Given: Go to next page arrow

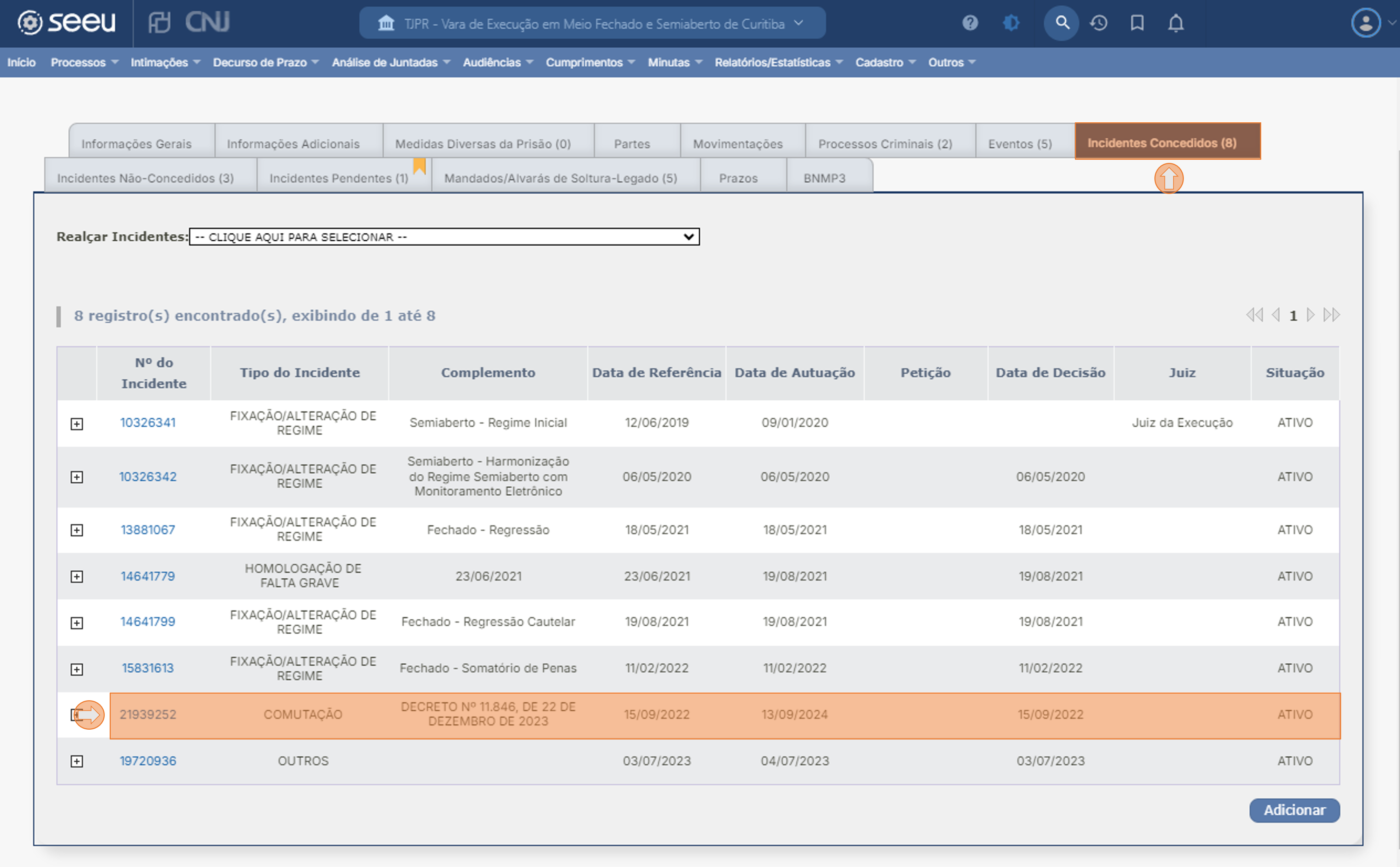Looking at the screenshot, I should 1311,315.
